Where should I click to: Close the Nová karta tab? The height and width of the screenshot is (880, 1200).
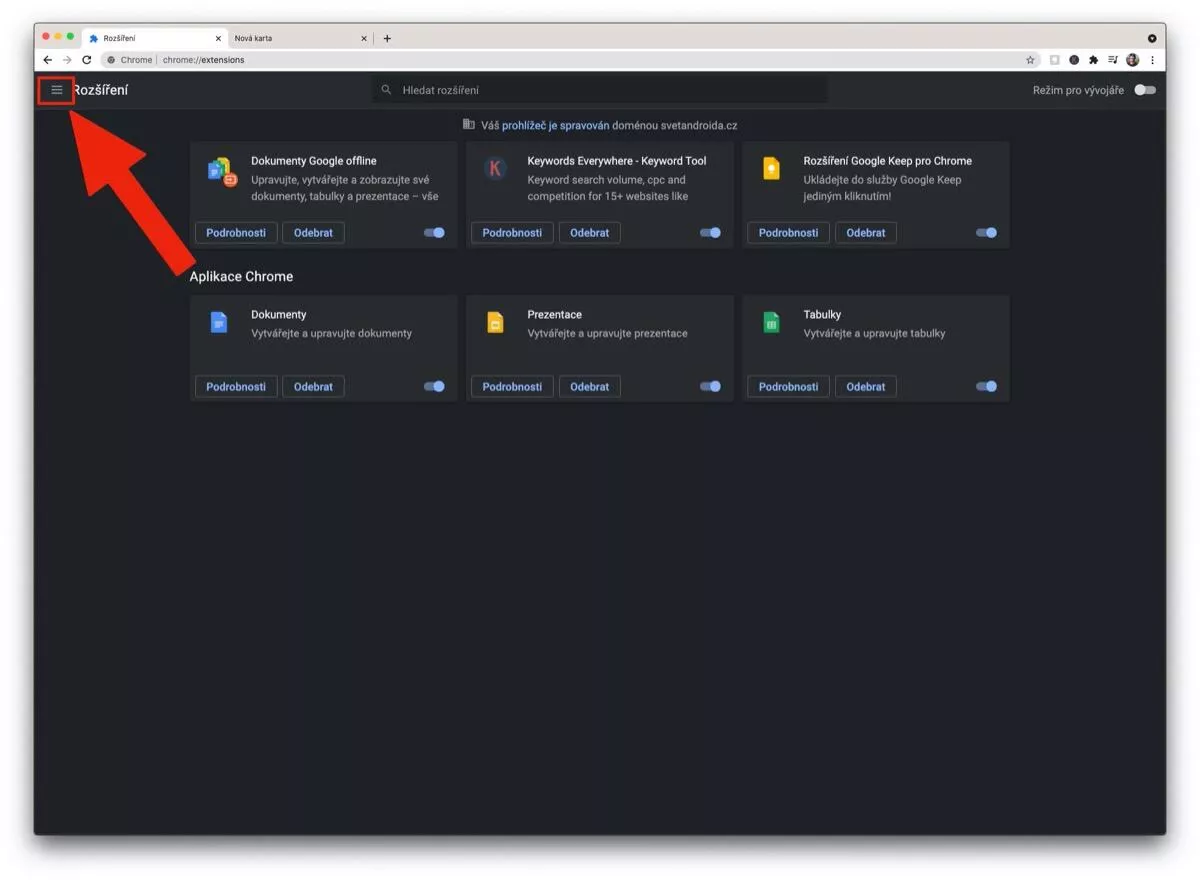pyautogui.click(x=364, y=38)
